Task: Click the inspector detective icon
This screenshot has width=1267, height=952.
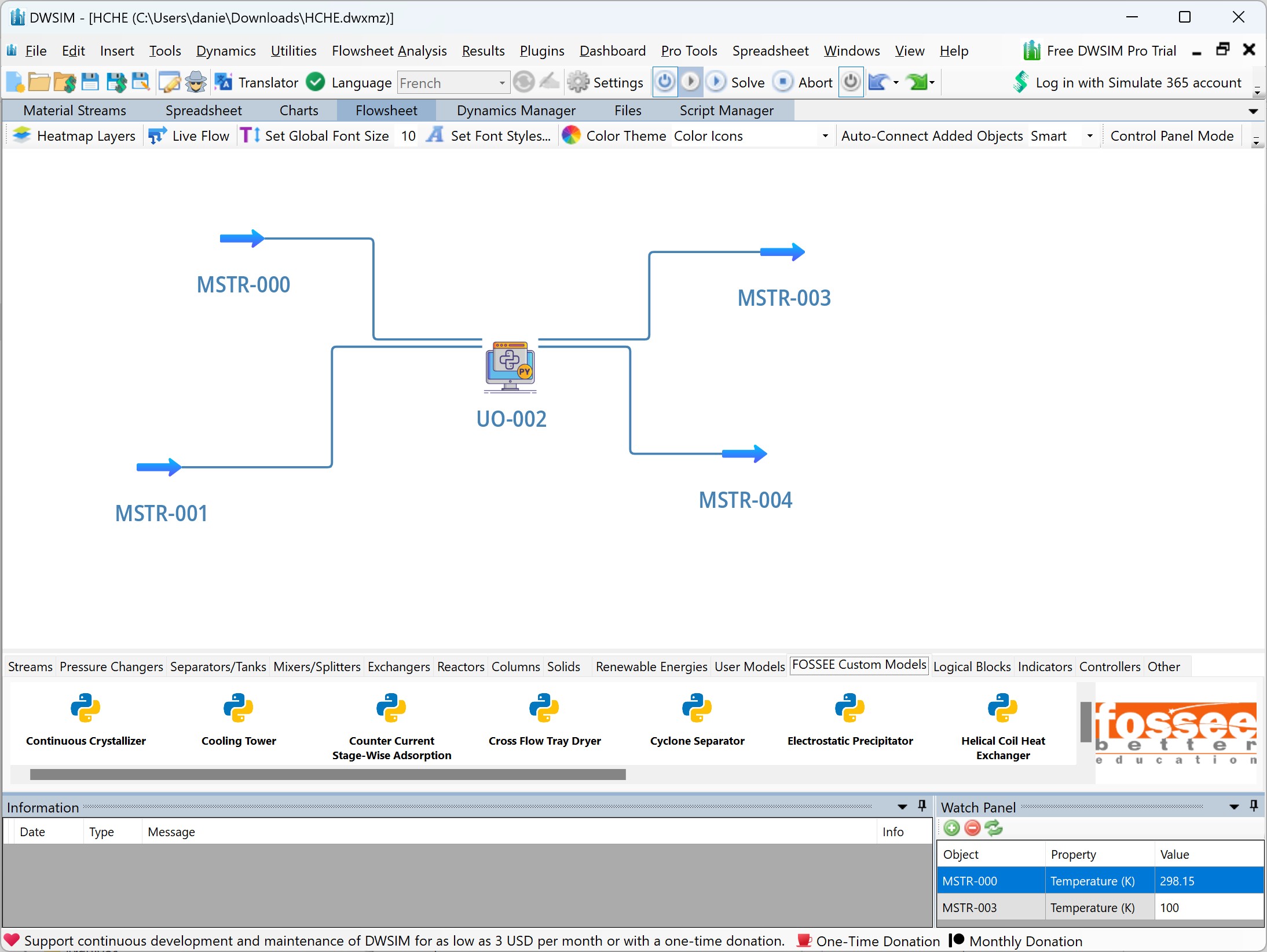Action: click(196, 82)
